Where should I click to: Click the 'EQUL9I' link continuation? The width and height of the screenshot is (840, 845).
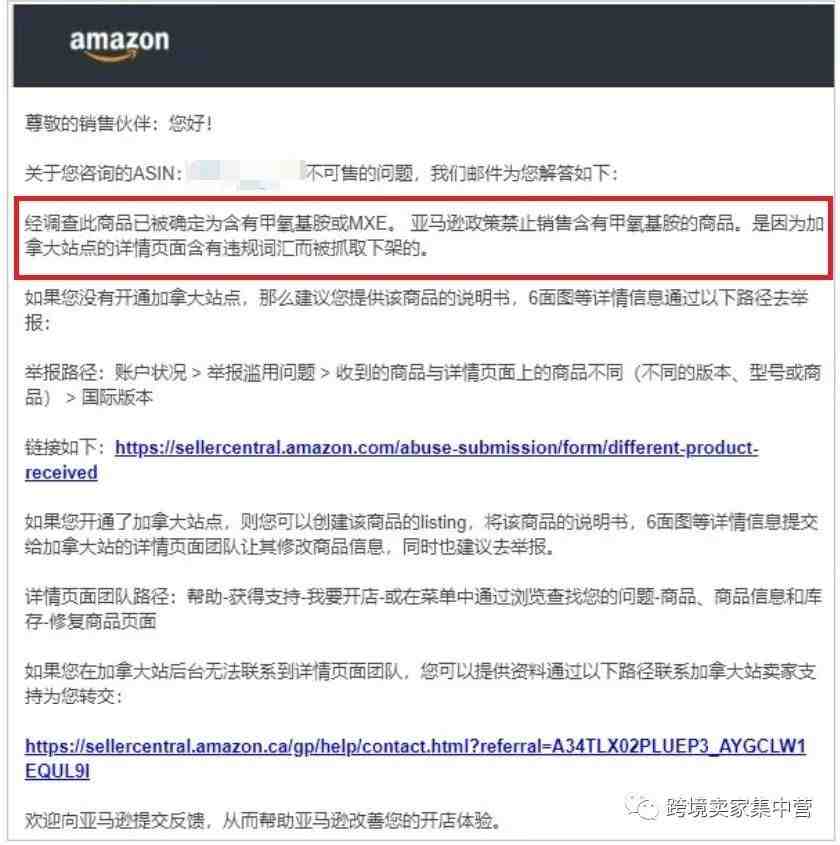pyautogui.click(x=57, y=771)
